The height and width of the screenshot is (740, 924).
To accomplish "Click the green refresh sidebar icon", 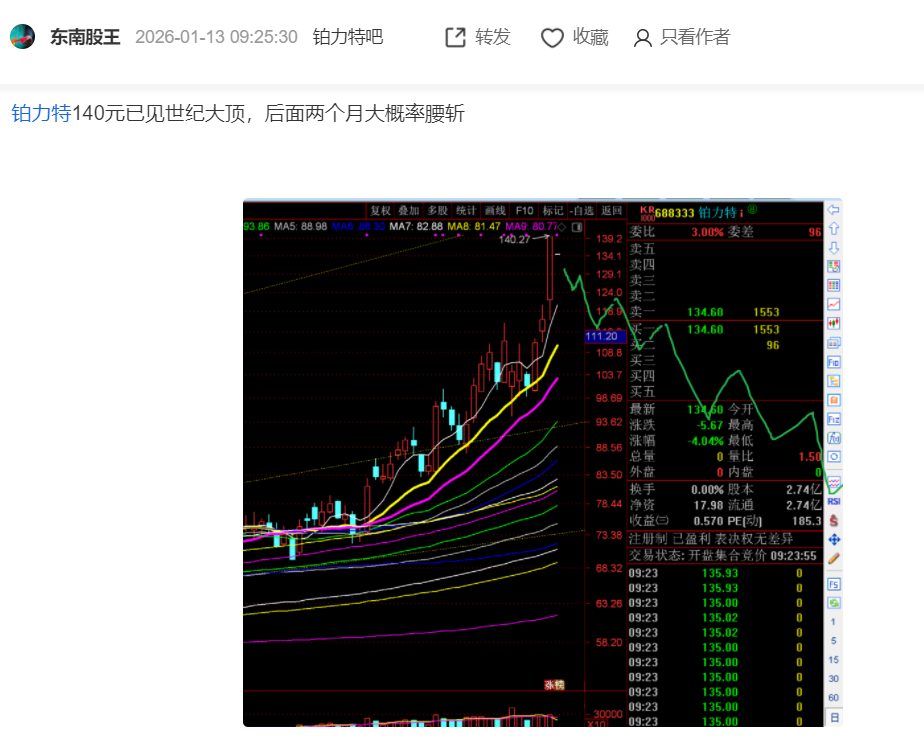I will pos(834,603).
